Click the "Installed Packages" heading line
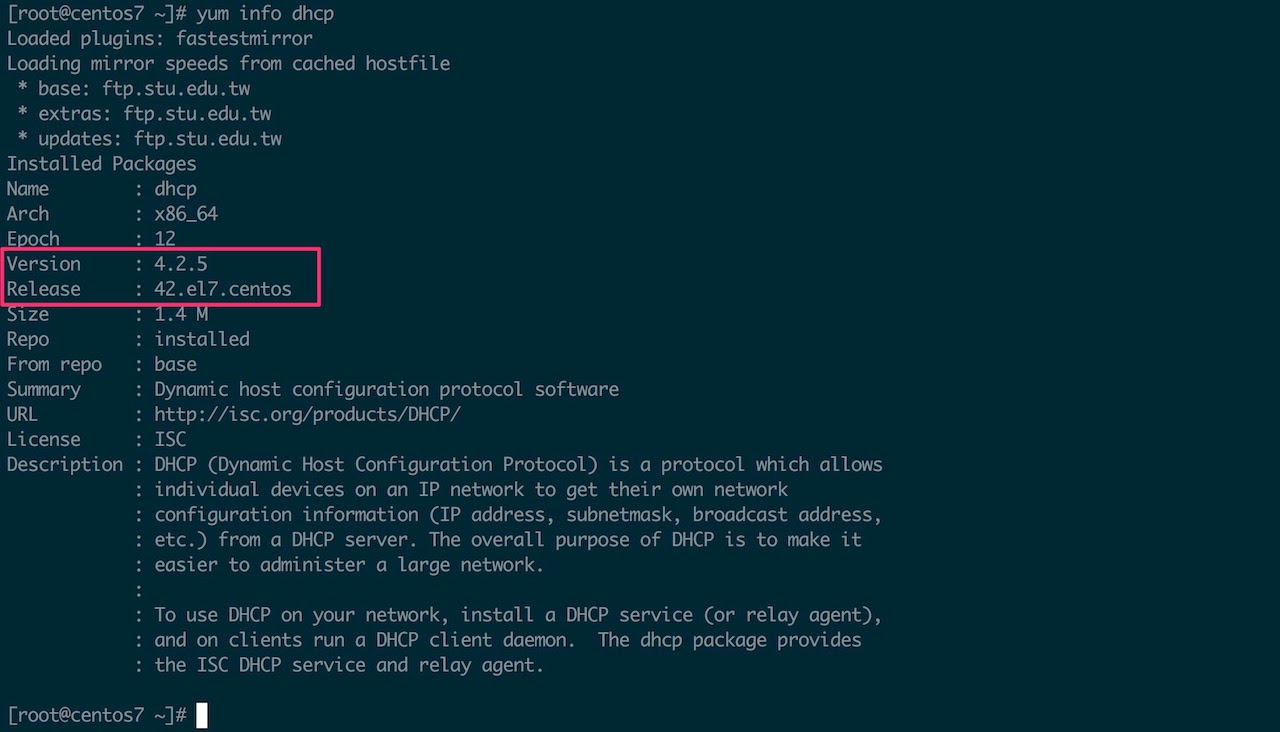Image resolution: width=1280 pixels, height=732 pixels. click(x=102, y=164)
